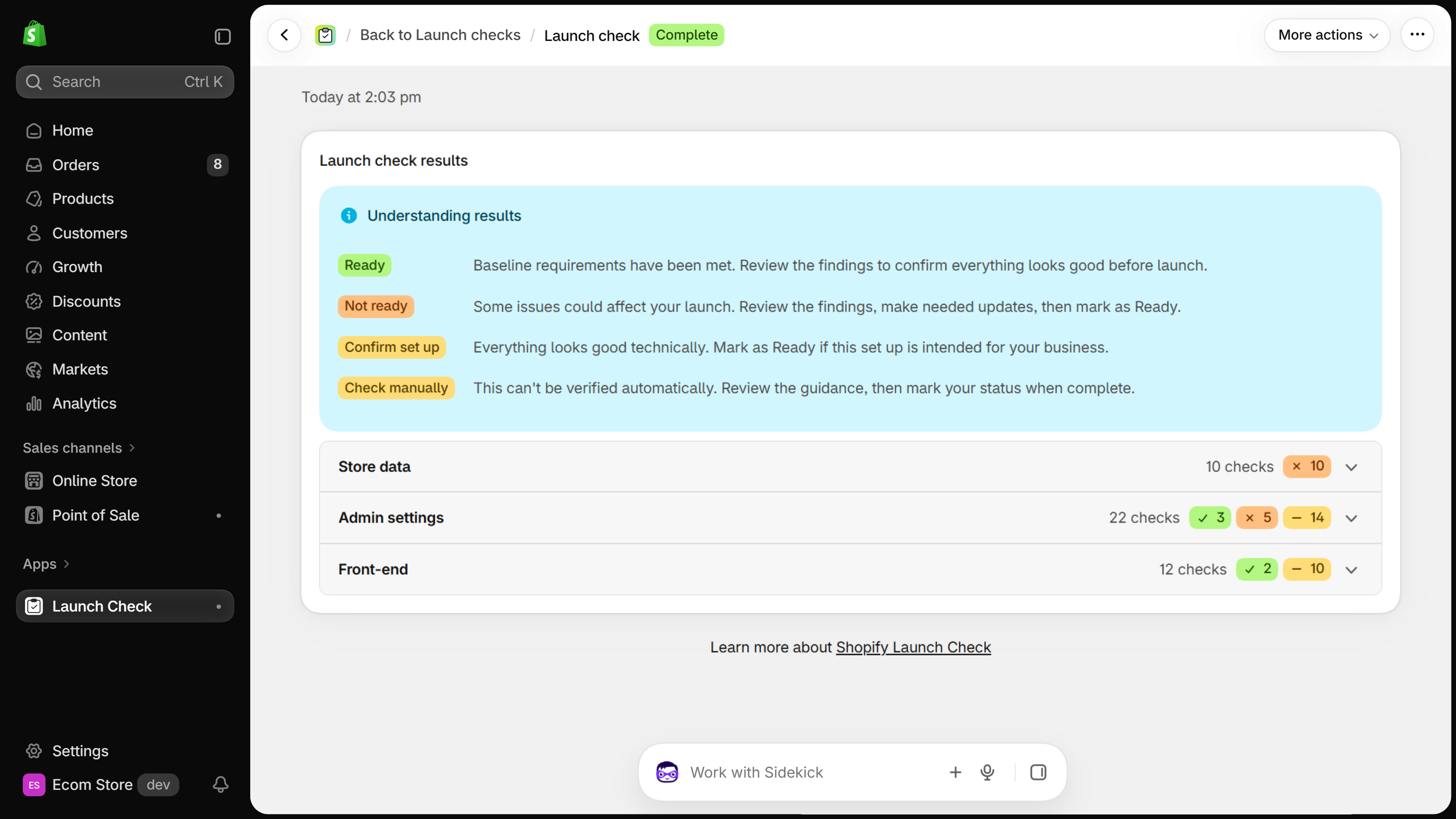This screenshot has width=1456, height=819.
Task: Click the back arrow button
Action: click(284, 35)
